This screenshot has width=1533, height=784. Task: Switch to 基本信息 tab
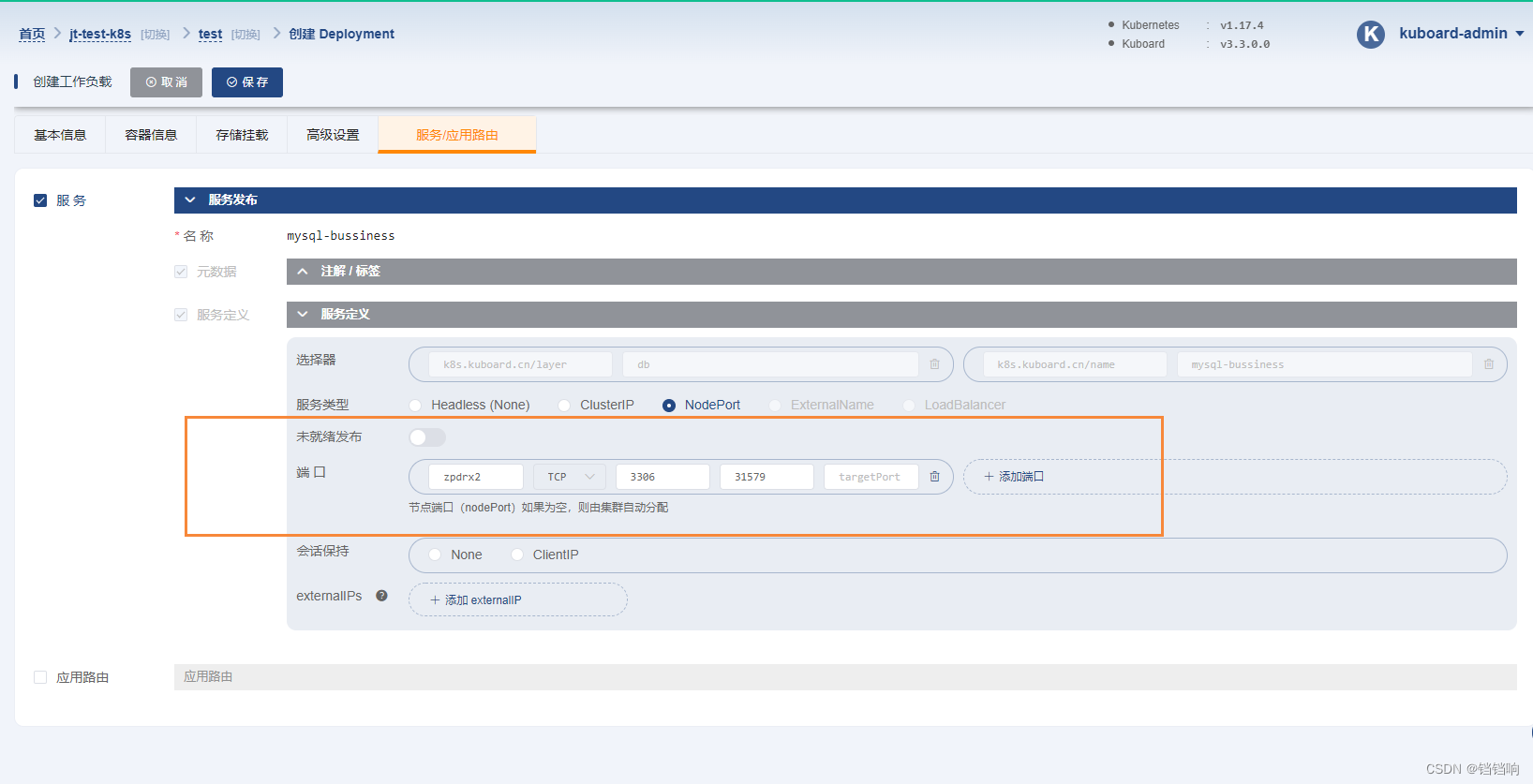pos(60,135)
